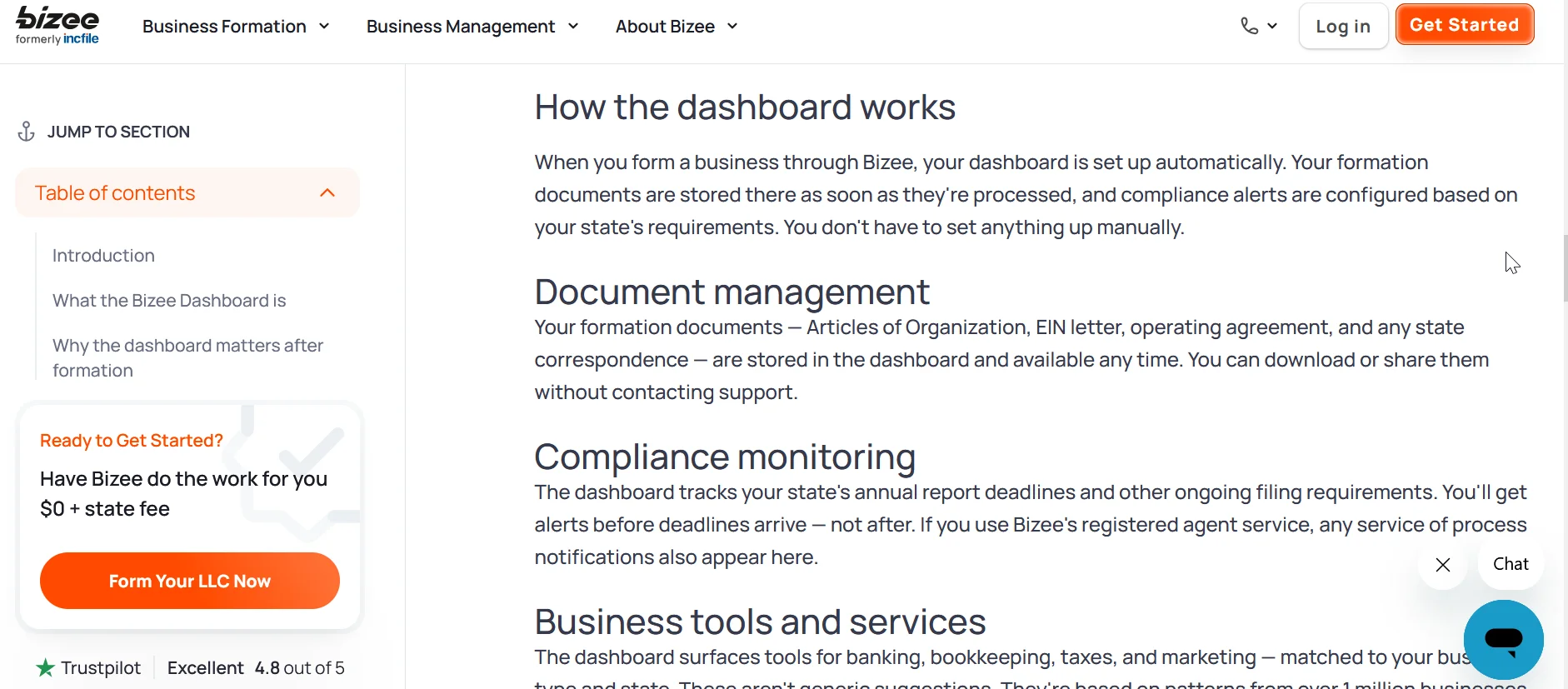Click the Business tools and services heading
Screen dimensions: 1568x689
click(760, 622)
